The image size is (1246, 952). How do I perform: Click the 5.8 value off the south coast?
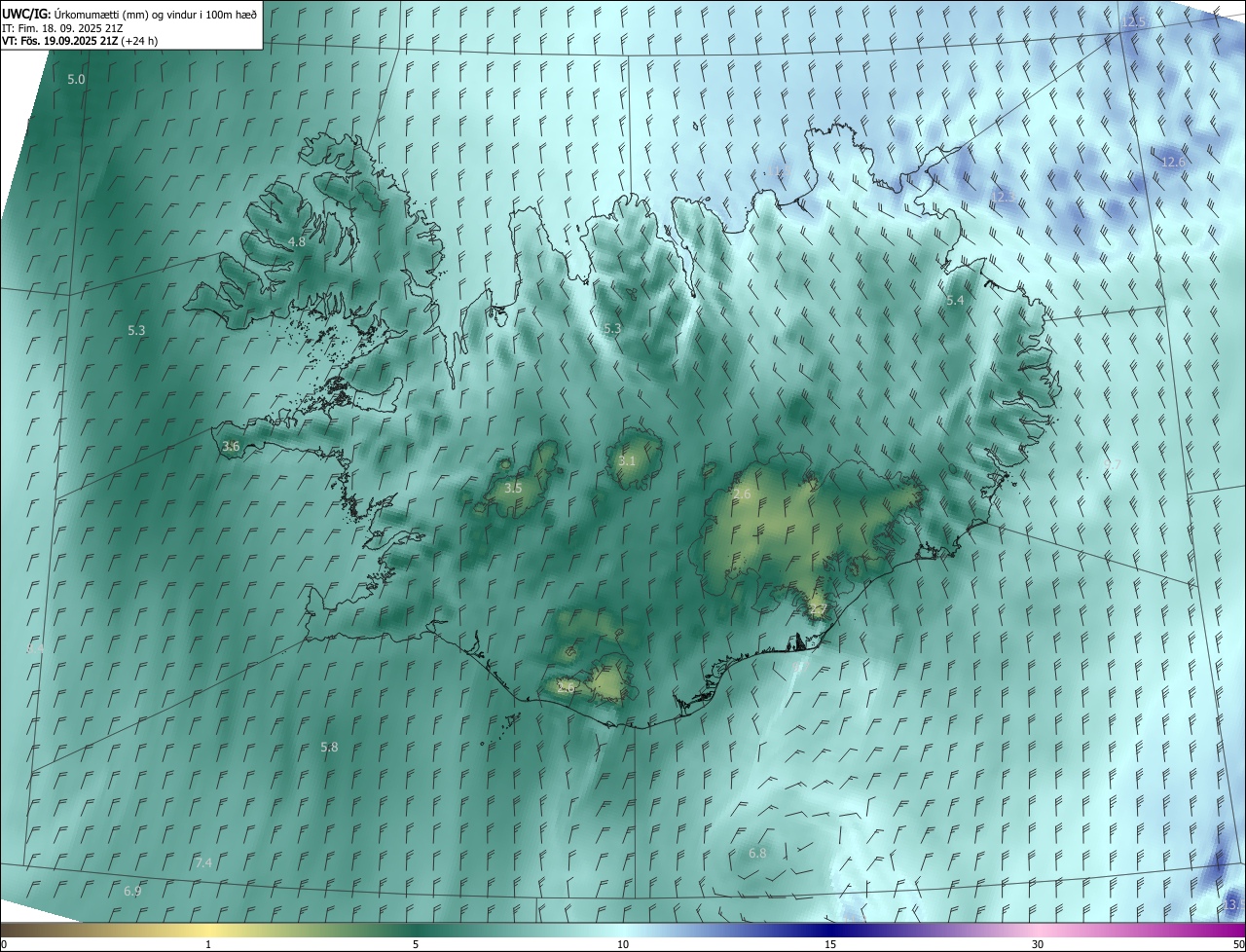coord(329,747)
